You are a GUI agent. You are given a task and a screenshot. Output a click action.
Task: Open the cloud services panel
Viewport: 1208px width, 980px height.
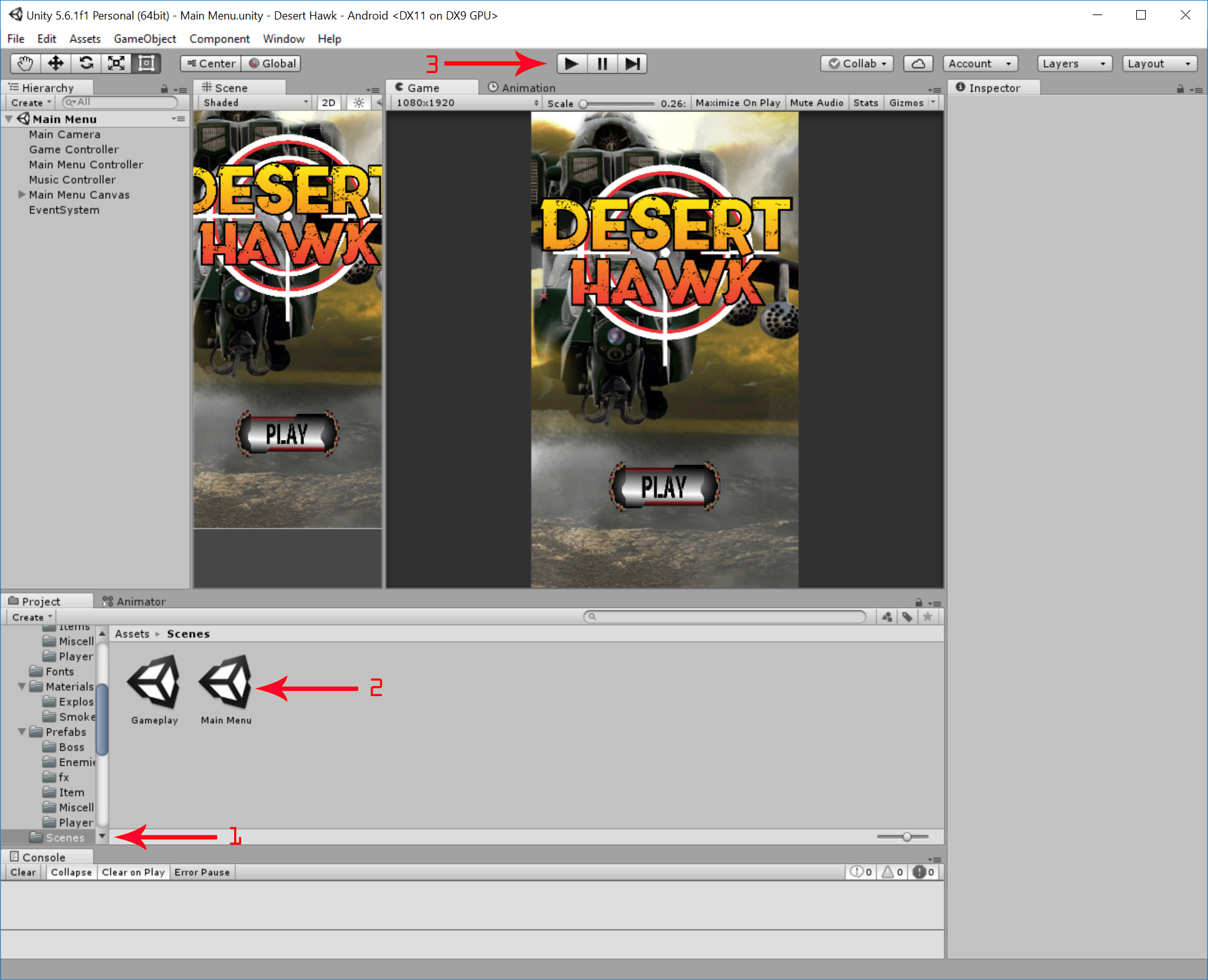pyautogui.click(x=918, y=64)
